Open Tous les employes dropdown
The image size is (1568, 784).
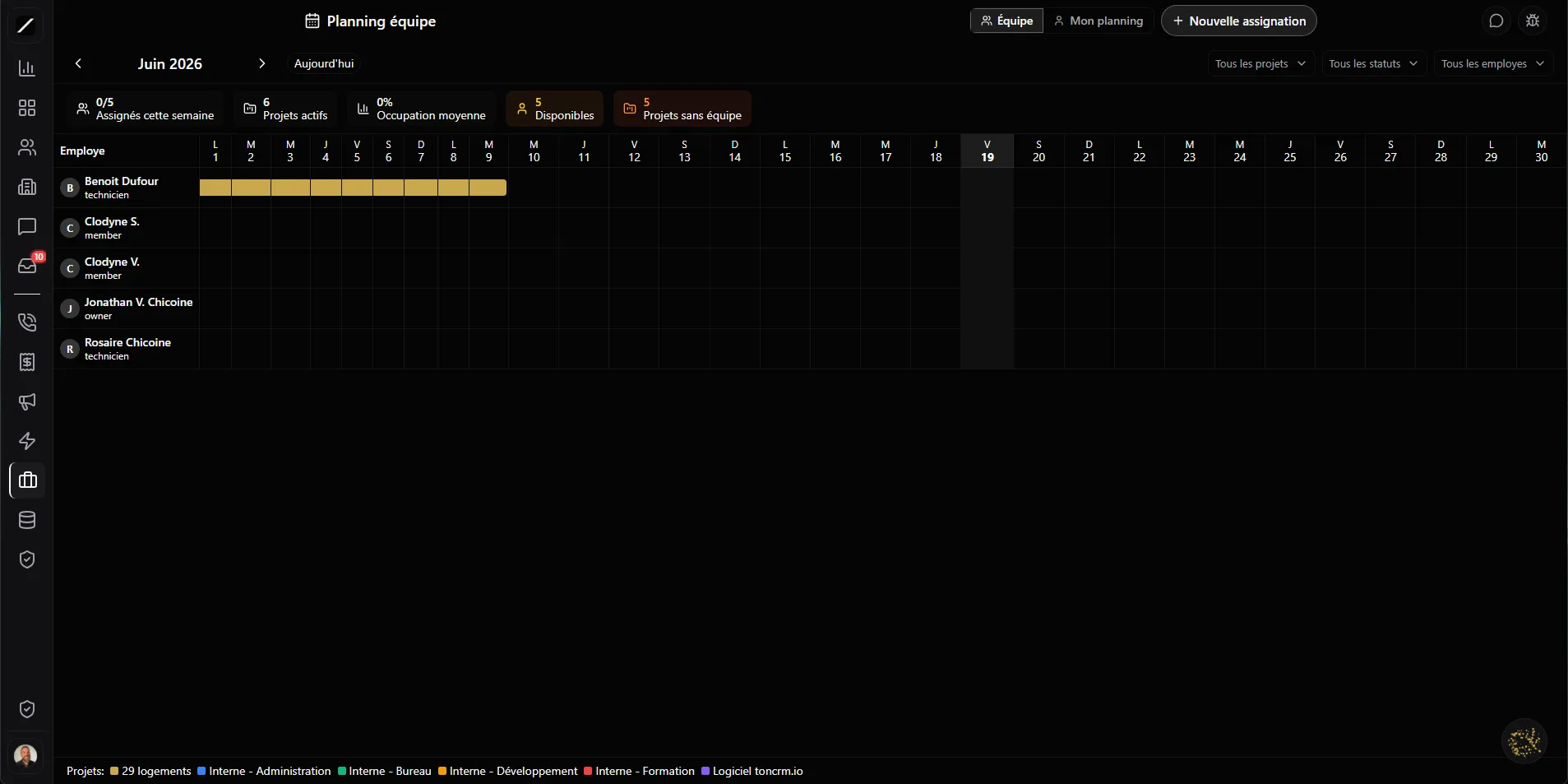pyautogui.click(x=1493, y=63)
